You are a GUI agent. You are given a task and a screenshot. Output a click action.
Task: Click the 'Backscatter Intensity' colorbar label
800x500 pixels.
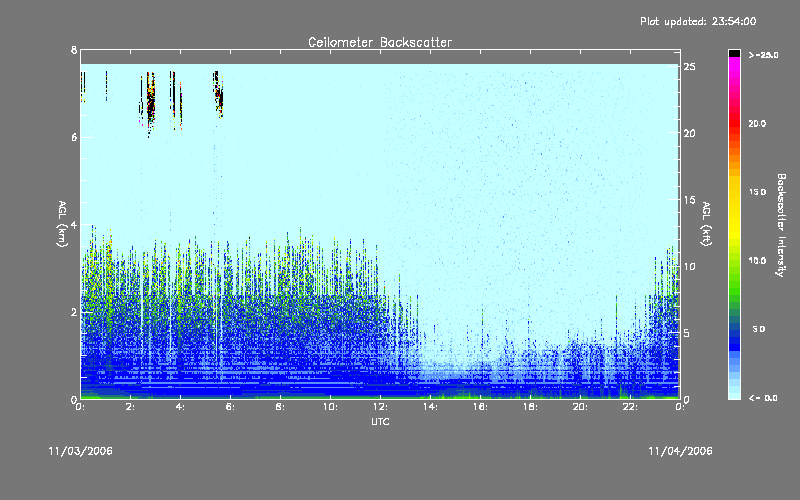click(x=781, y=225)
